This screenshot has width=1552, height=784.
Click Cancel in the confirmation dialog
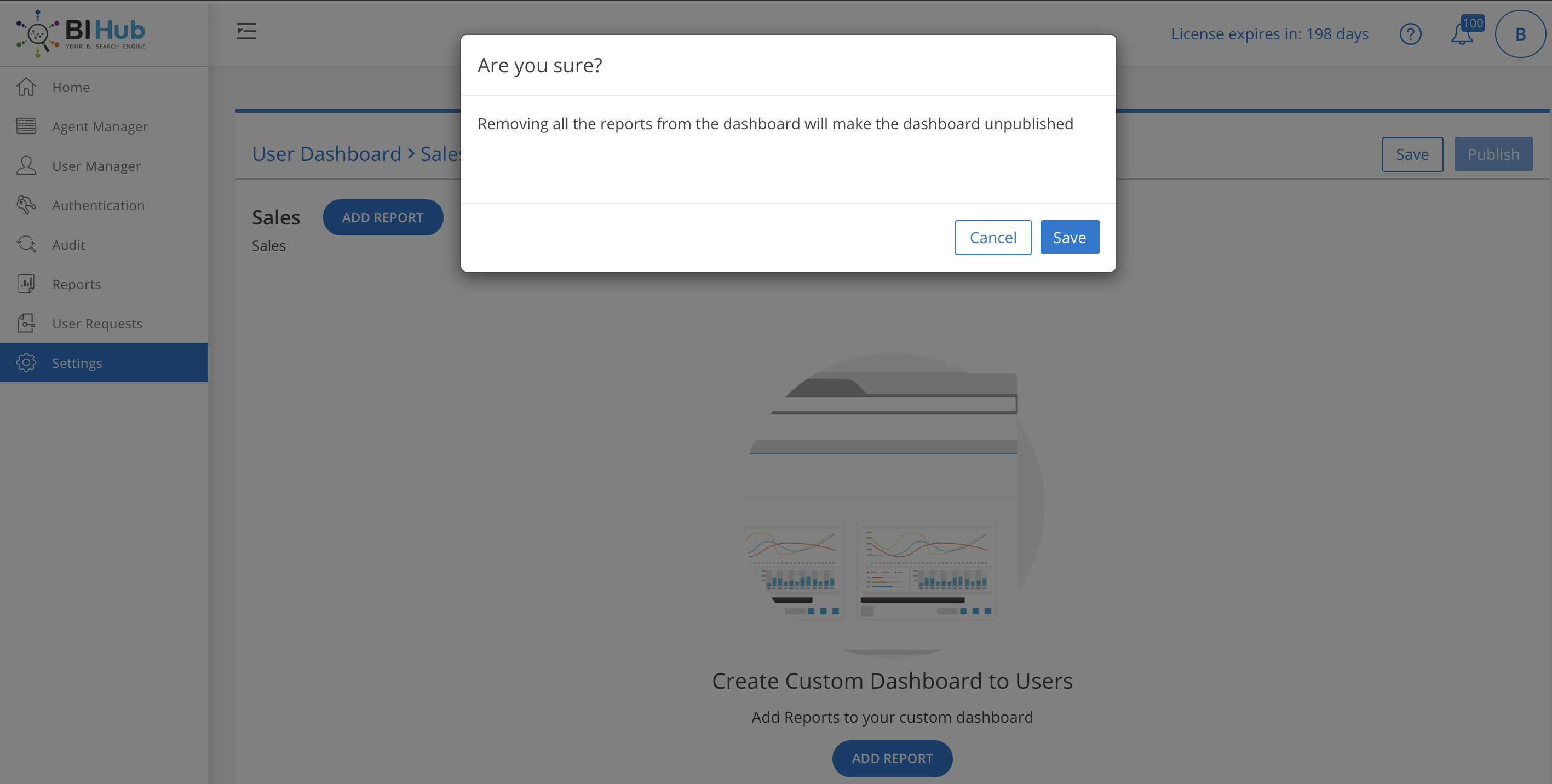993,237
